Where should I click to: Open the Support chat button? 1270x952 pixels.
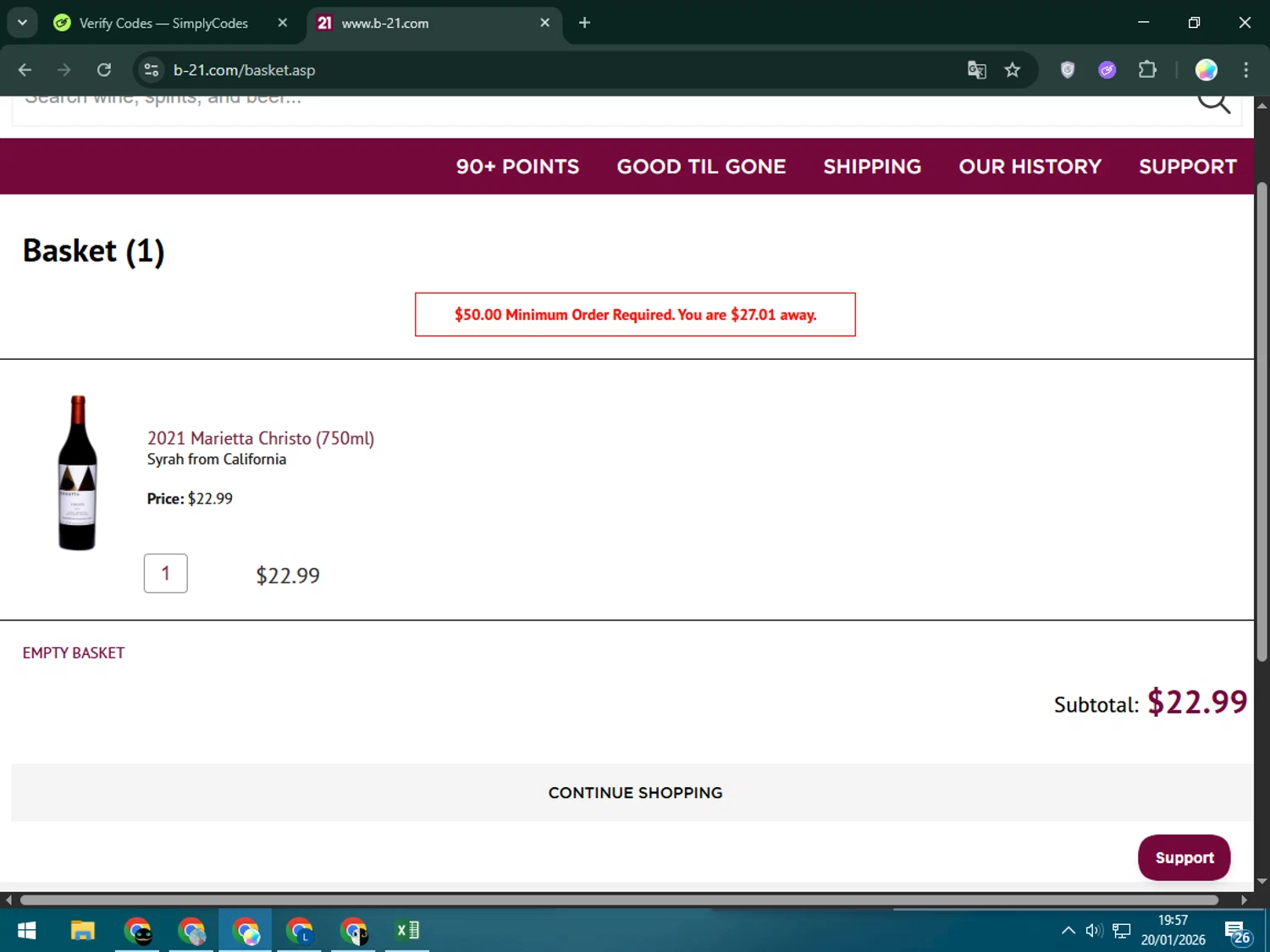coord(1184,858)
